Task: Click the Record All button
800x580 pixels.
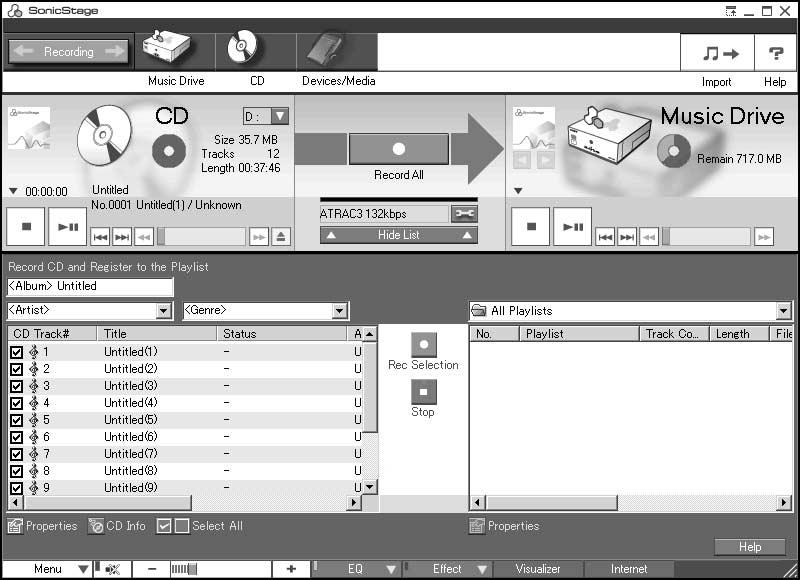Action: [398, 149]
